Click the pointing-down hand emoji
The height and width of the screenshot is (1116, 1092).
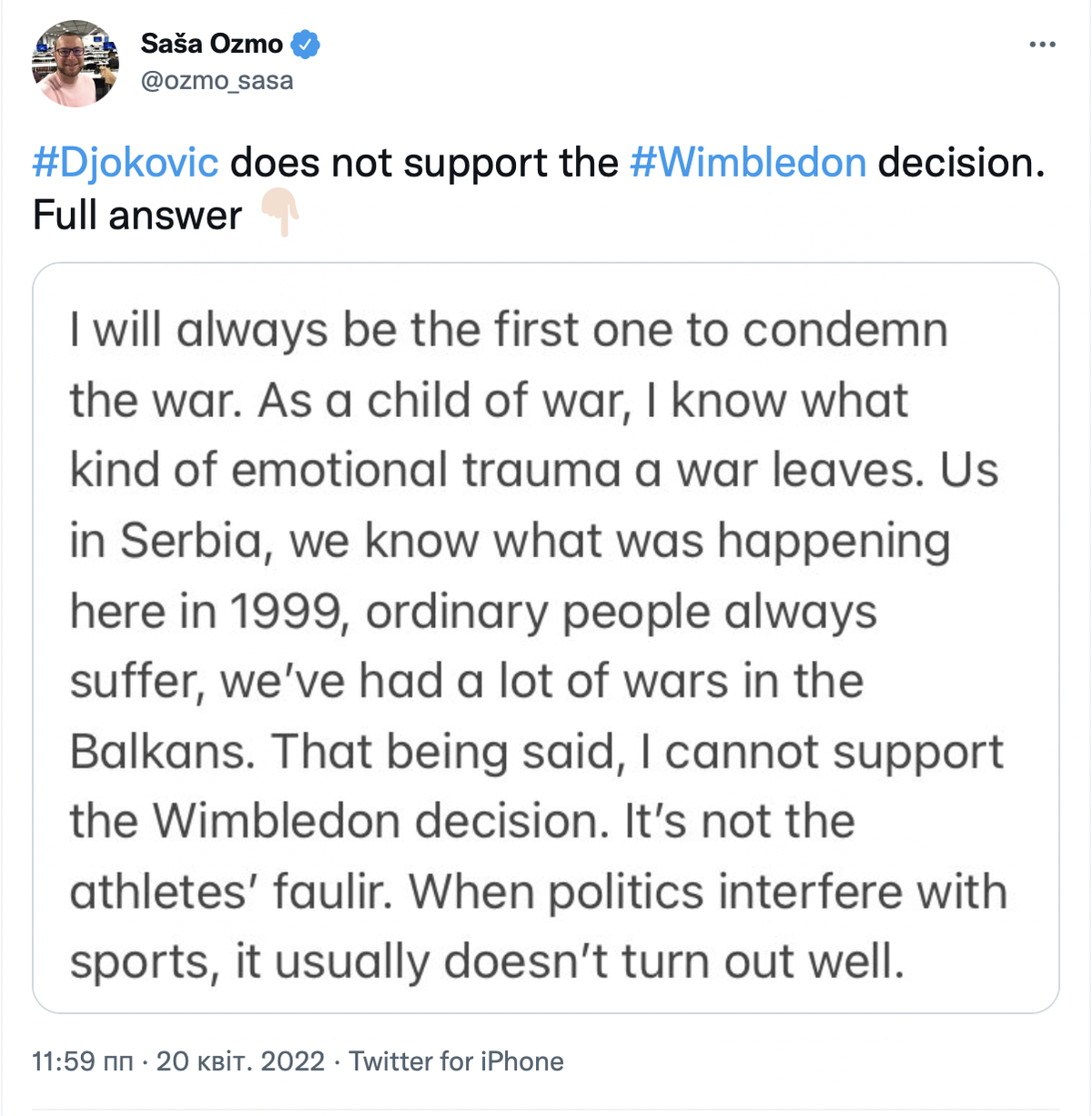coord(280,213)
